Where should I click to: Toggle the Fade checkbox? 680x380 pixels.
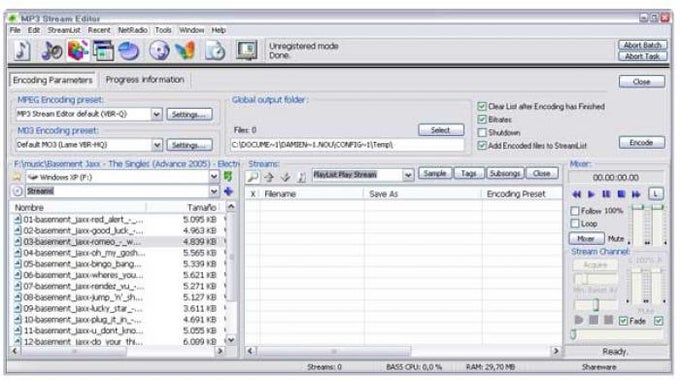623,321
